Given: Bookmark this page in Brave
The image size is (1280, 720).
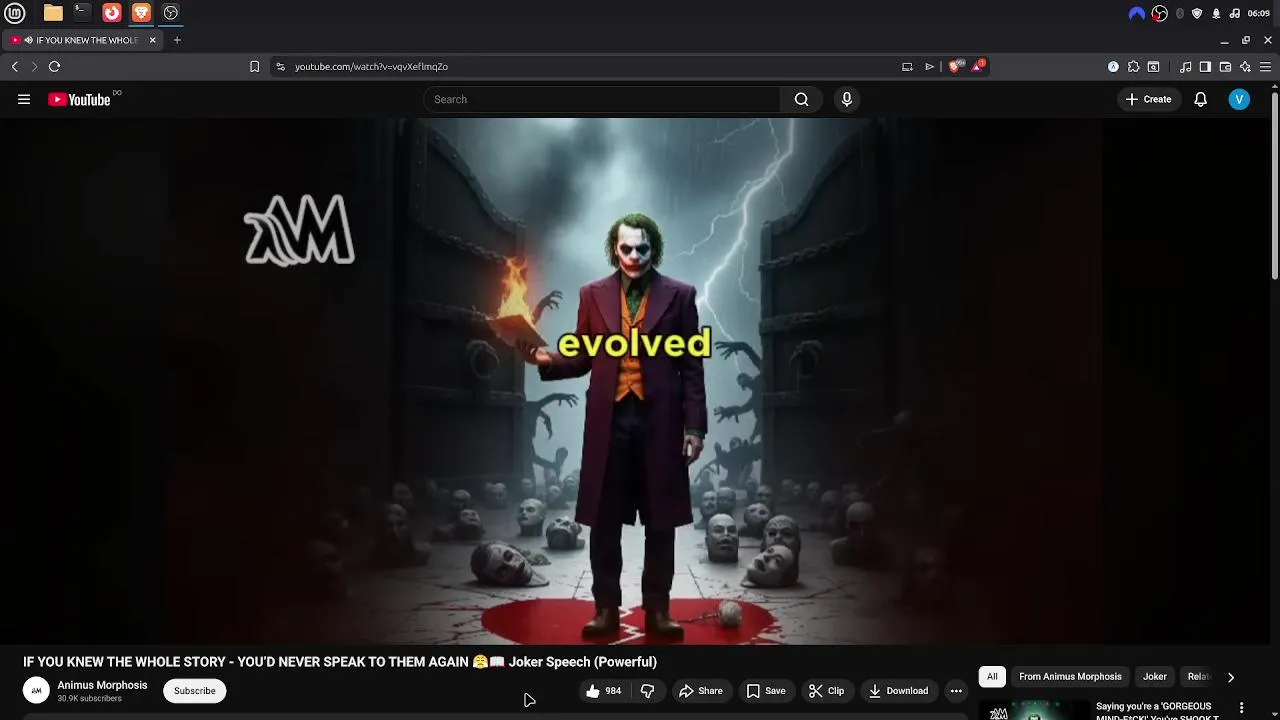Looking at the screenshot, I should point(254,67).
